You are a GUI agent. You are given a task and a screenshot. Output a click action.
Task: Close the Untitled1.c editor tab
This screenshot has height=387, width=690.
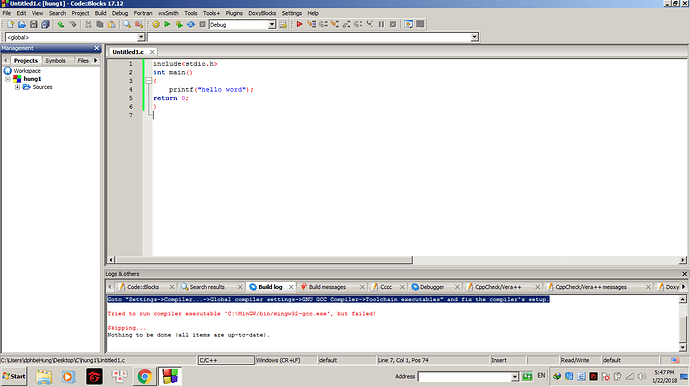152,52
